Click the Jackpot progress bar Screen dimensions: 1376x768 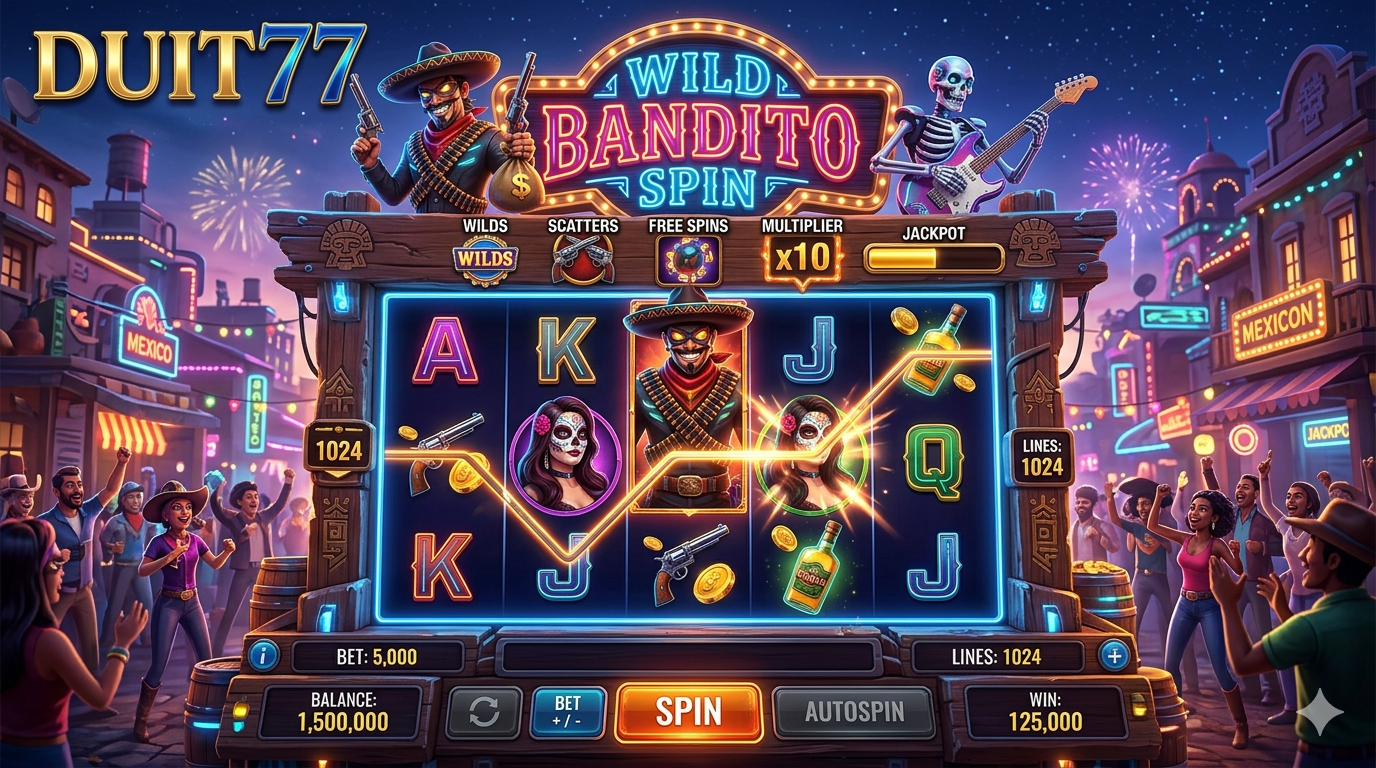933,259
